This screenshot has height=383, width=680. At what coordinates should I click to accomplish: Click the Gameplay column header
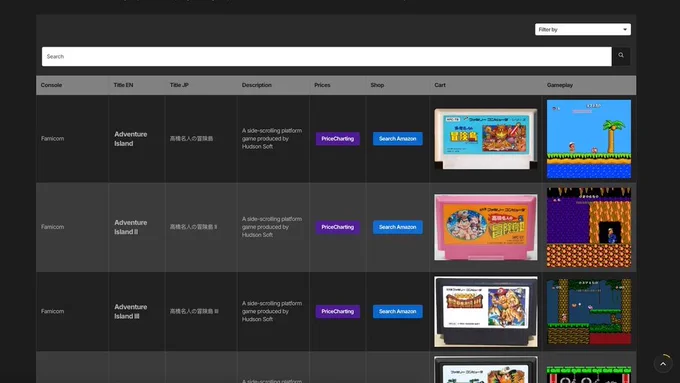[560, 85]
